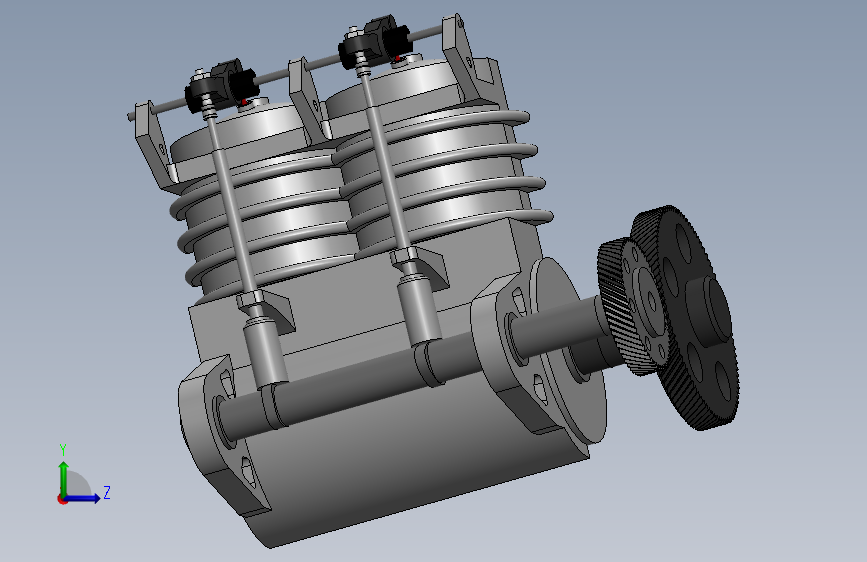867x562 pixels.
Task: Select the black rocker arm on right cylinder
Action: (x=375, y=43)
